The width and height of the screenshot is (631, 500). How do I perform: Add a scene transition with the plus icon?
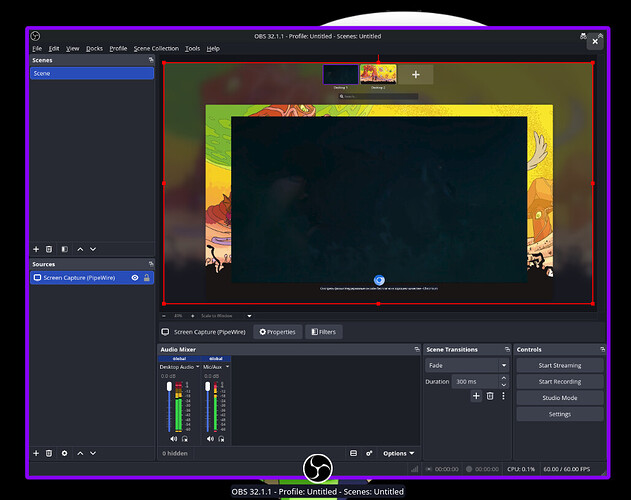point(476,396)
